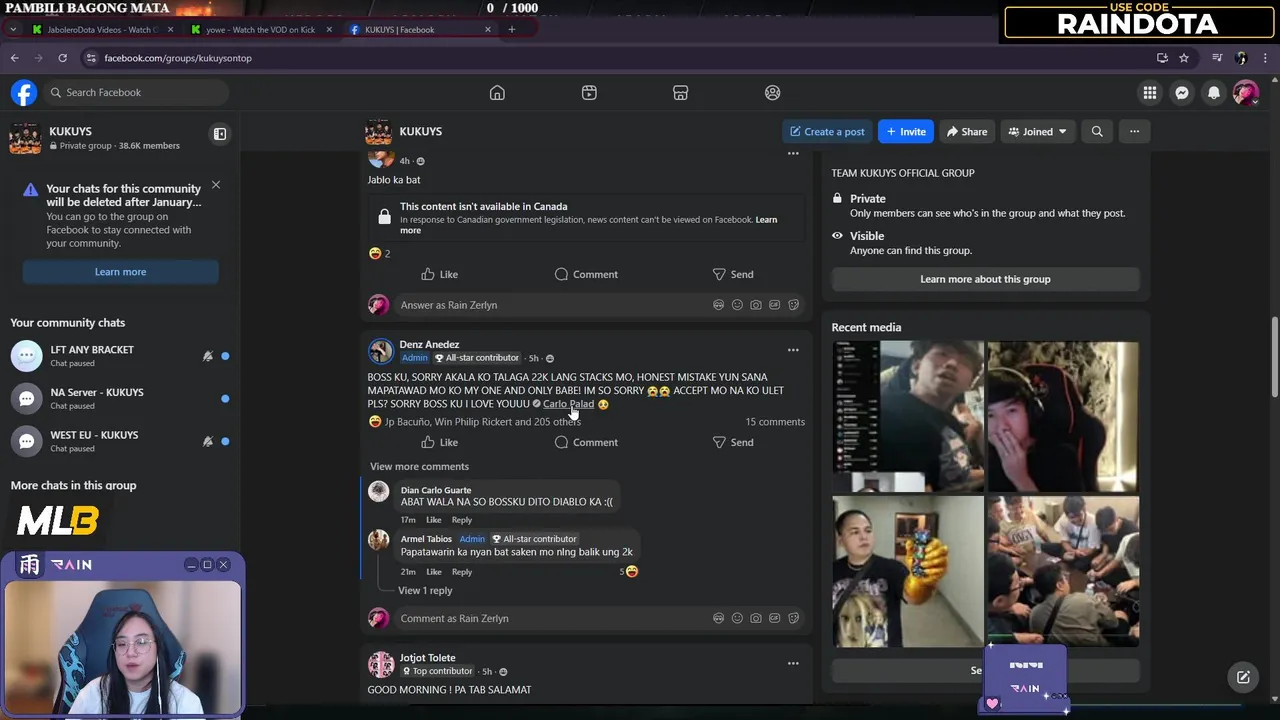
Task: Click the Create a post button
Action: coord(827,131)
